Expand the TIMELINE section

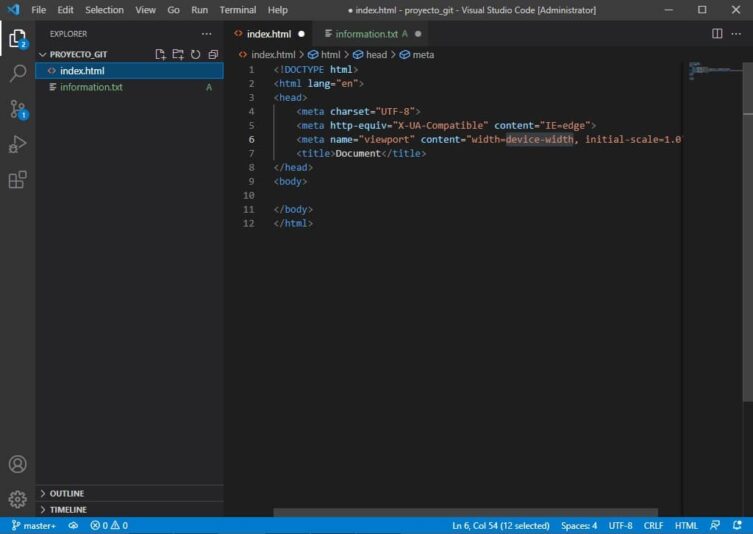tap(68, 509)
